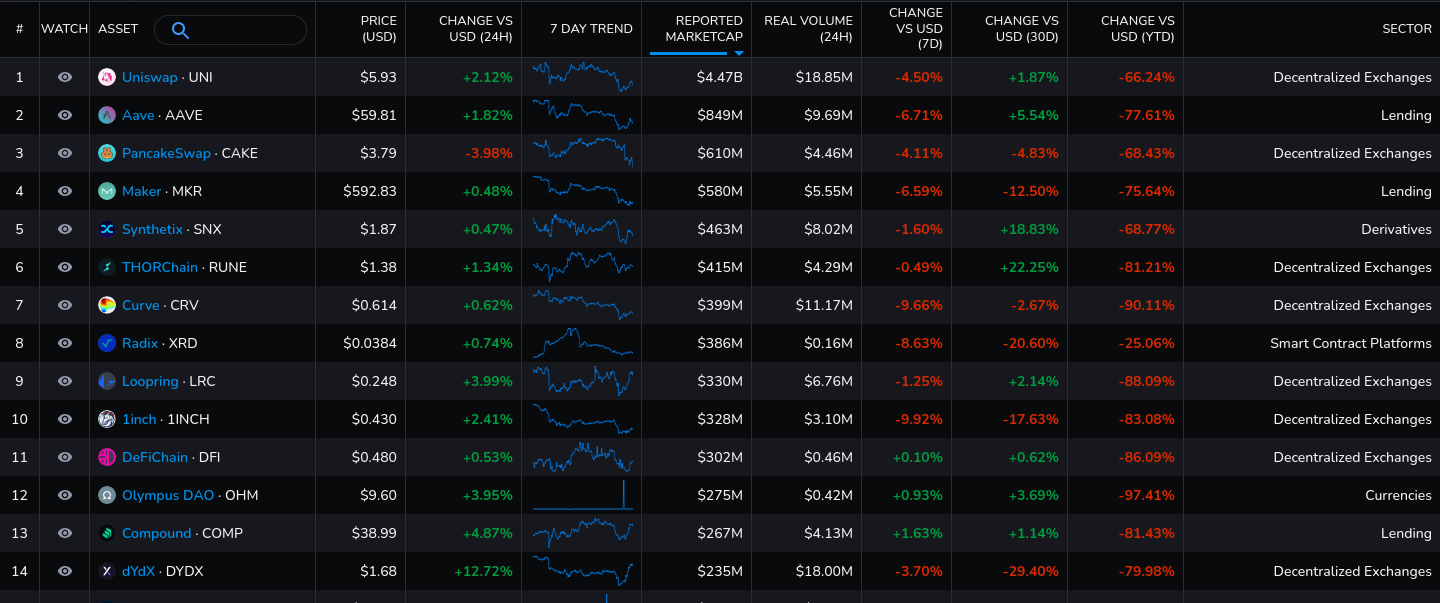Click the asset search input field
Image resolution: width=1440 pixels, height=603 pixels.
click(x=230, y=30)
